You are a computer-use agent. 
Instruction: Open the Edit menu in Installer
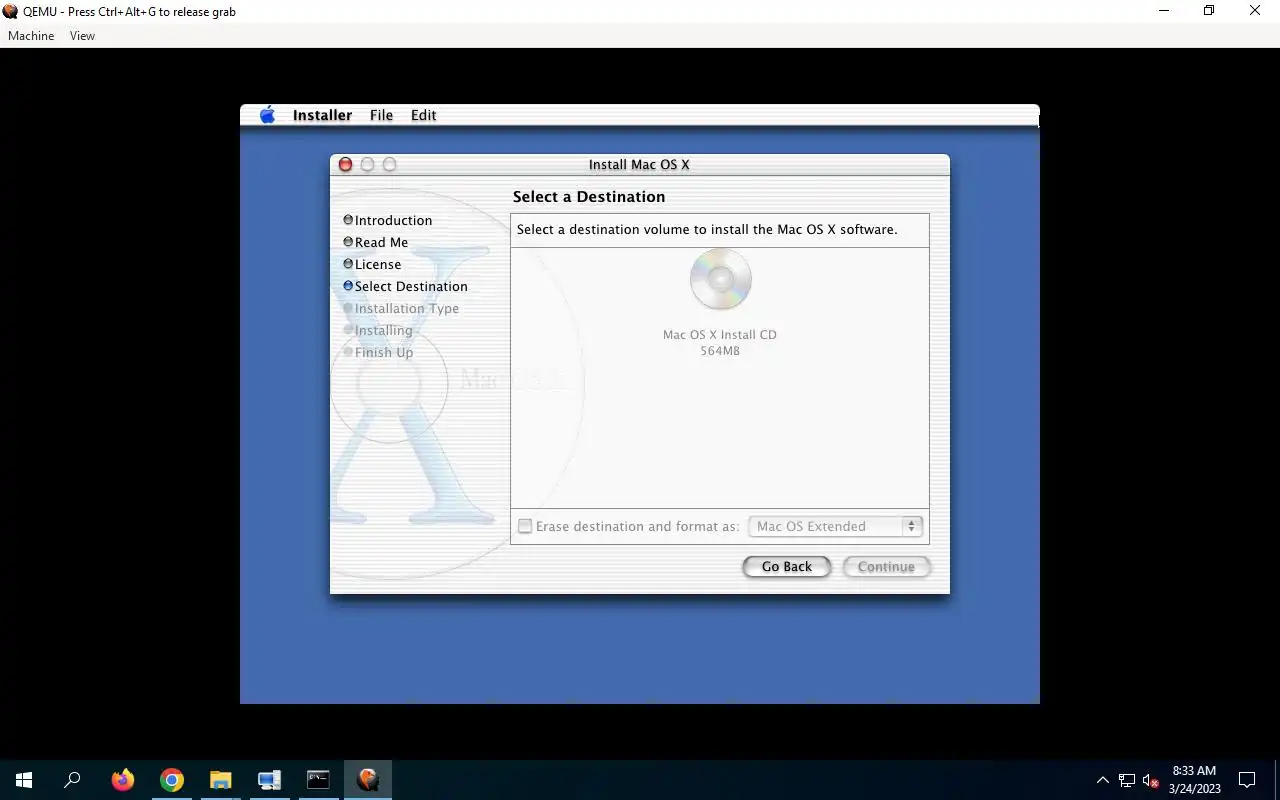pos(423,115)
